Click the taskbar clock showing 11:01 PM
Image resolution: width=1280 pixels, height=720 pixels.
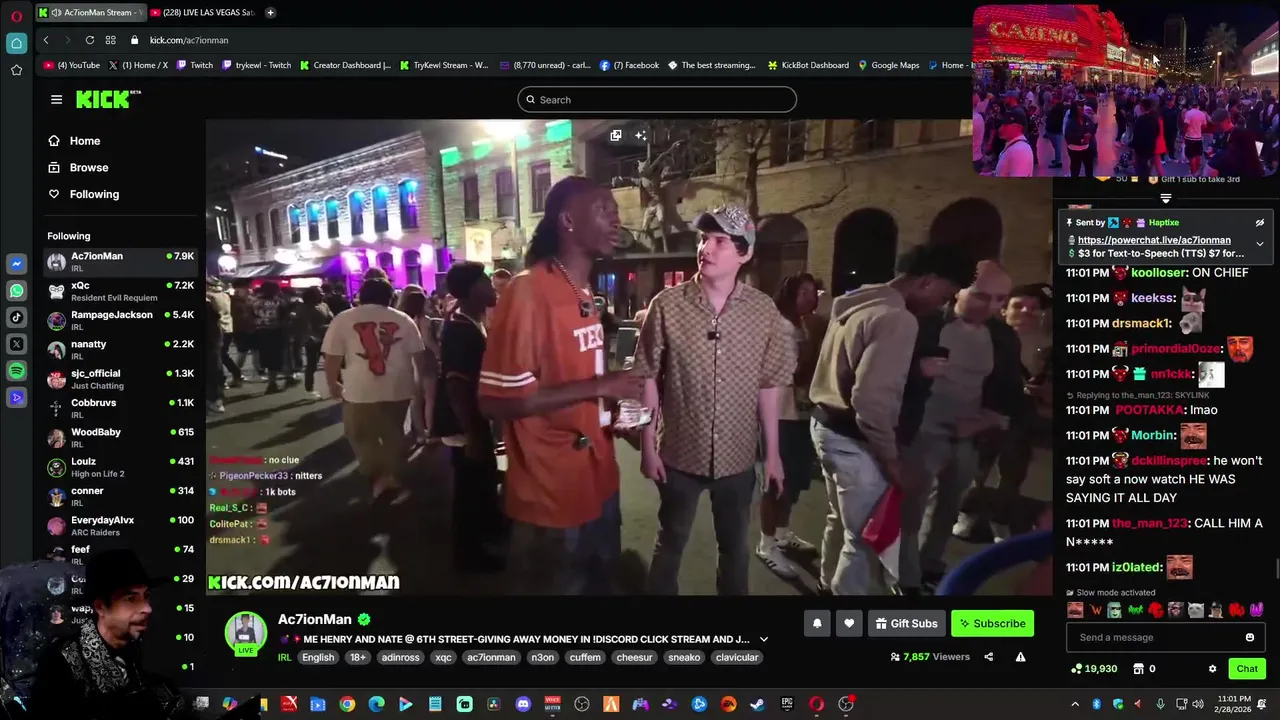(x=1235, y=704)
